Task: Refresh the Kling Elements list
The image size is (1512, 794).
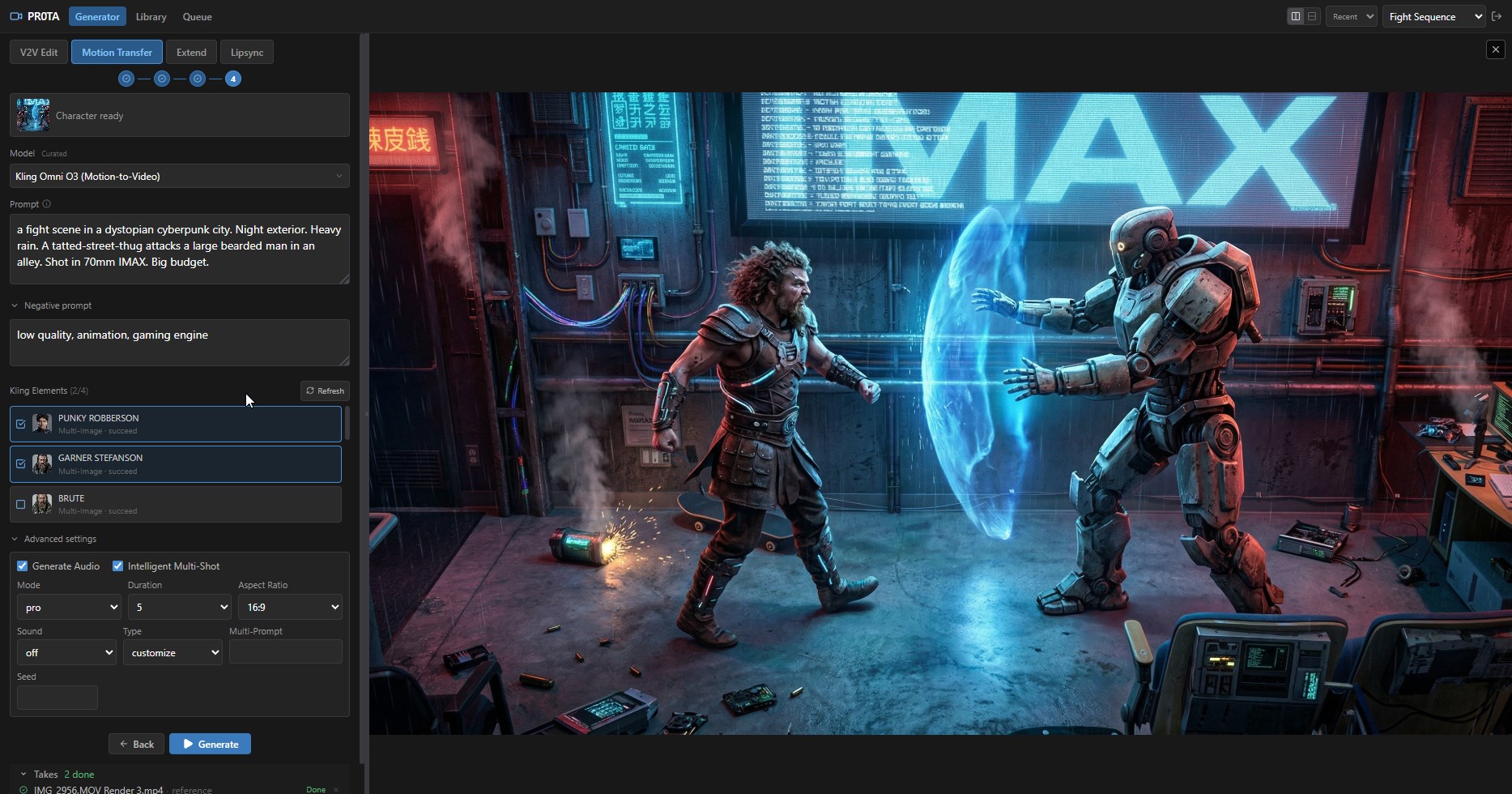Action: click(x=325, y=391)
